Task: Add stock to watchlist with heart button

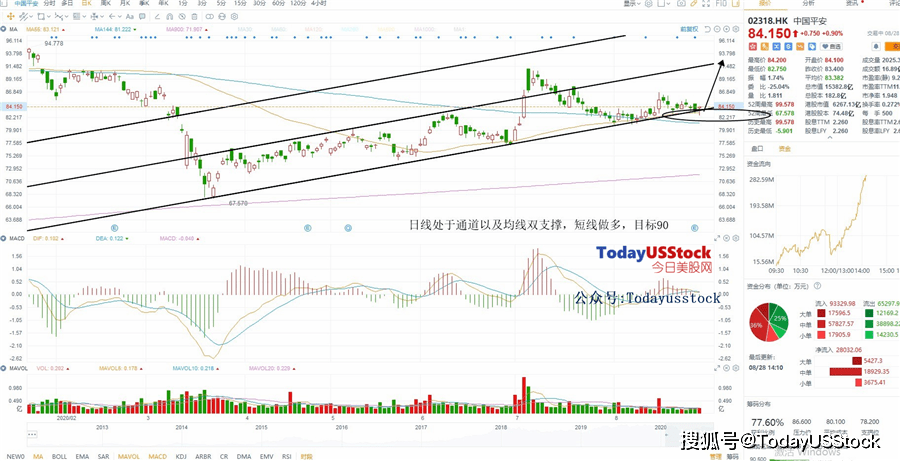Action: click(x=832, y=47)
